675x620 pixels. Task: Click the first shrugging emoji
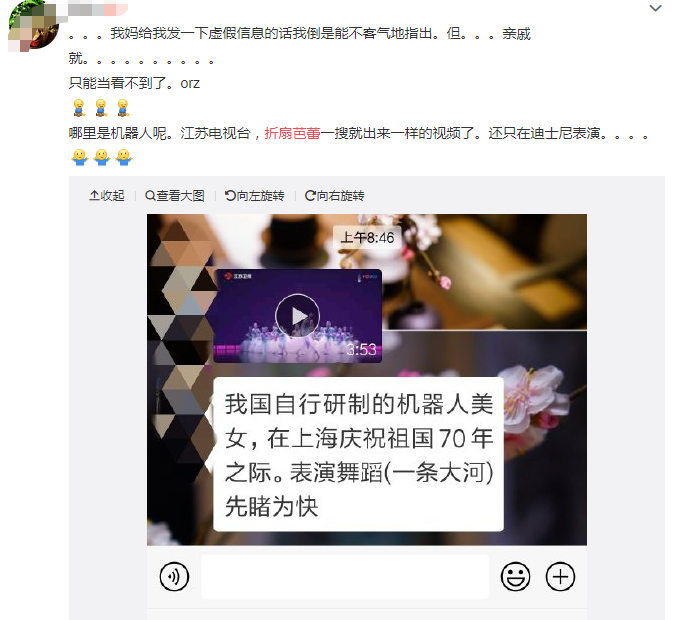(x=80, y=158)
